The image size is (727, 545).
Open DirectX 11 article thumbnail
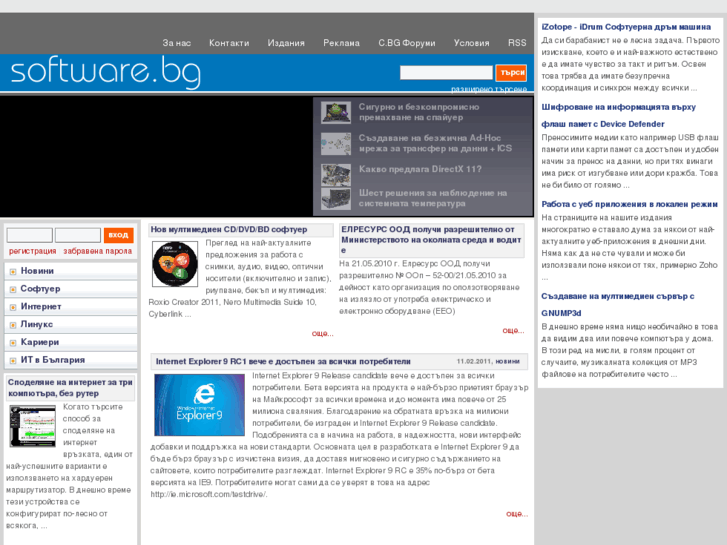tap(336, 175)
